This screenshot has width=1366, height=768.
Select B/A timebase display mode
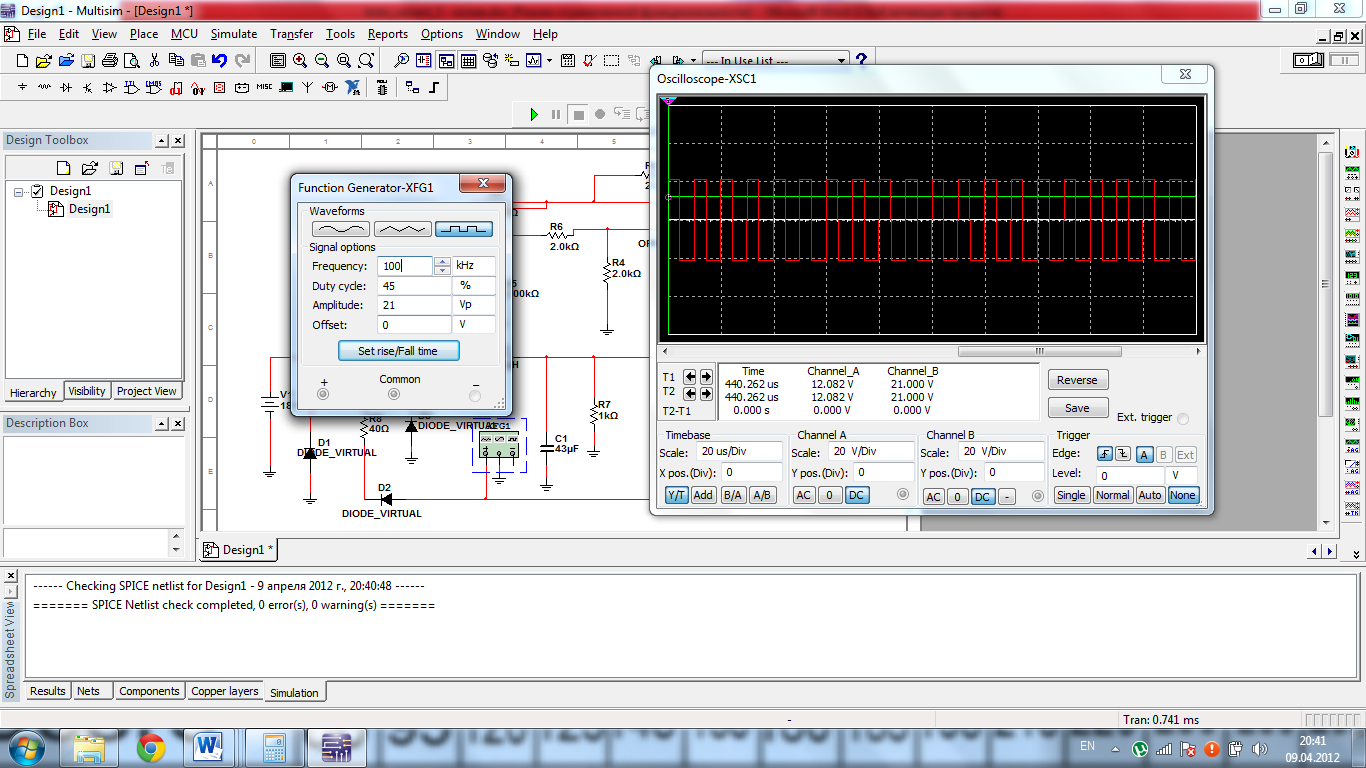tap(733, 495)
